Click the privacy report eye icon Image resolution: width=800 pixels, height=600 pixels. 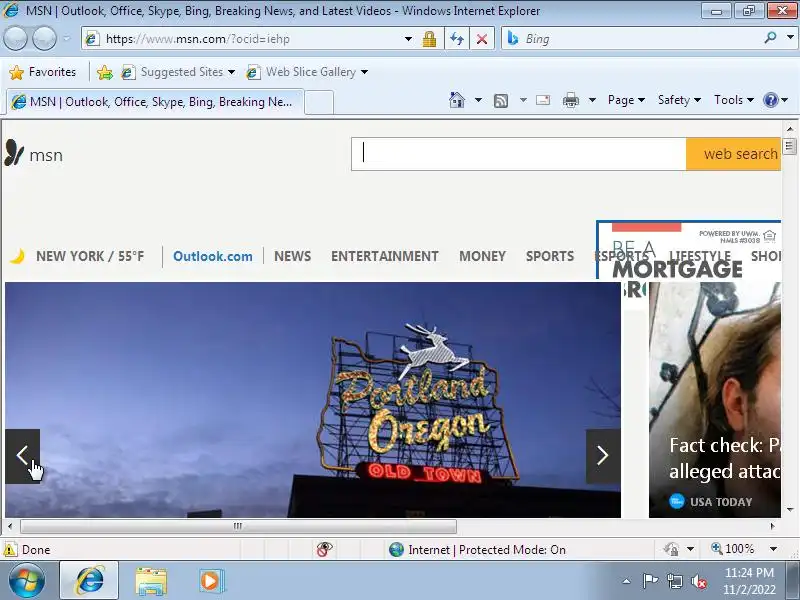click(324, 549)
